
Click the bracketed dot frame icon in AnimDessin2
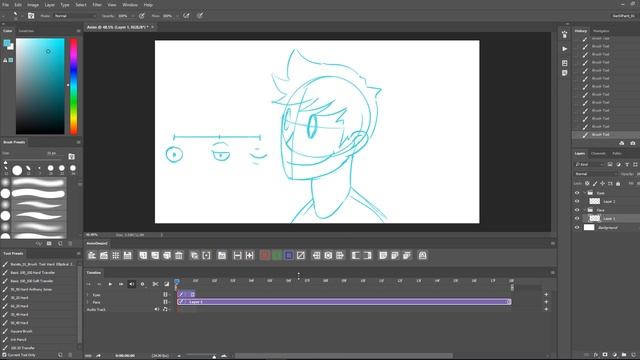click(x=207, y=256)
